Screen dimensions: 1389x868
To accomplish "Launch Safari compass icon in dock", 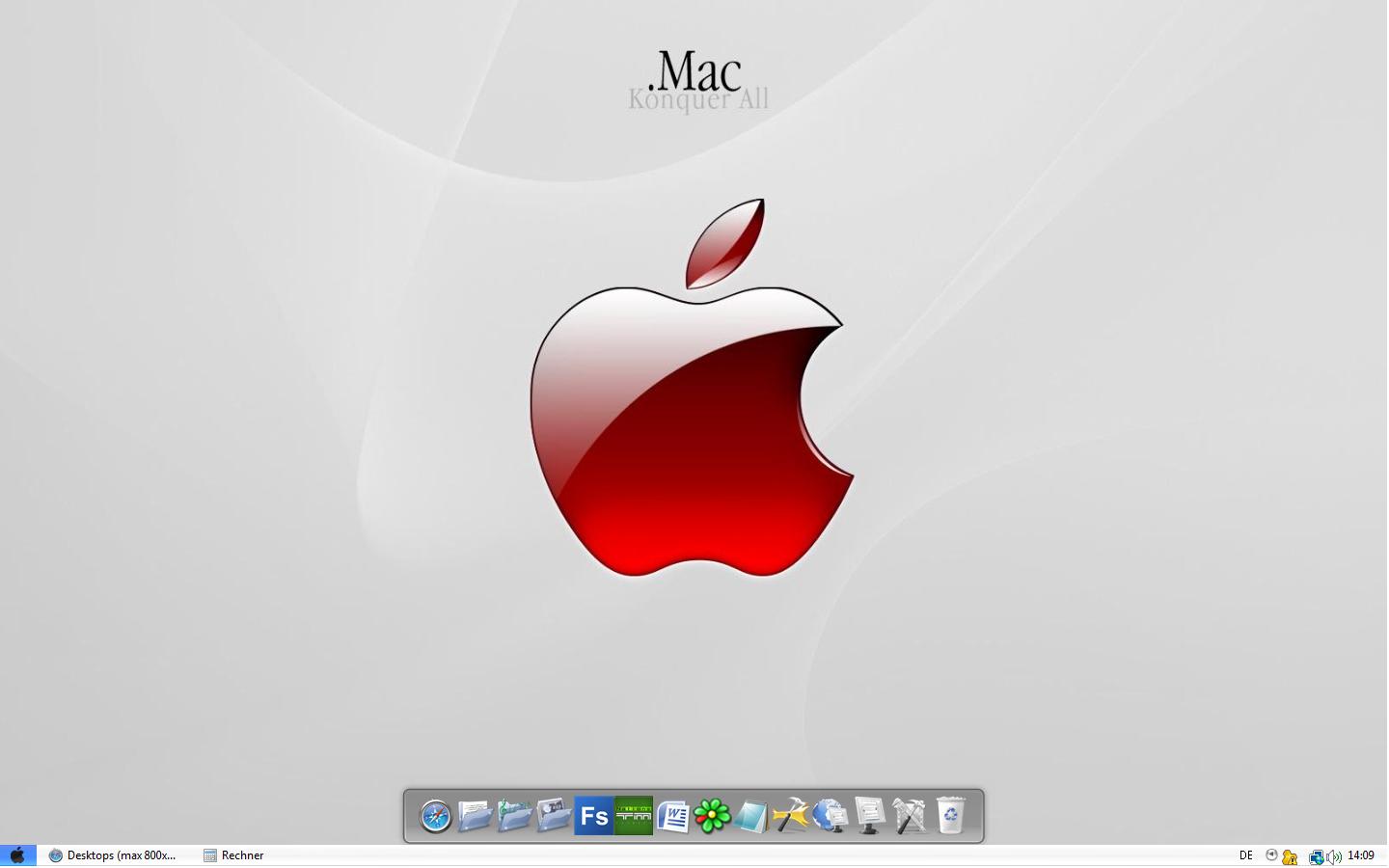I will point(435,816).
